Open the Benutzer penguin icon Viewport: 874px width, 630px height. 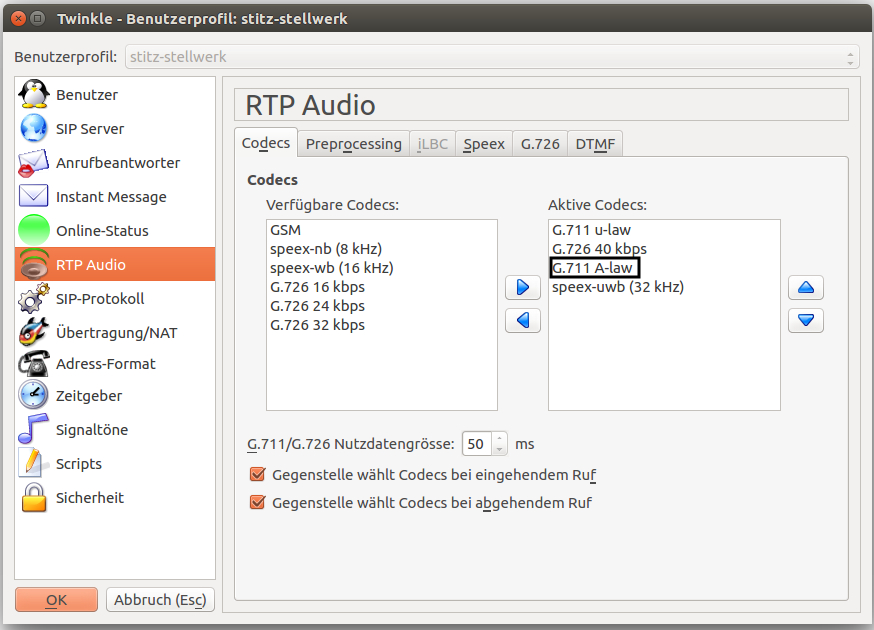[34, 94]
